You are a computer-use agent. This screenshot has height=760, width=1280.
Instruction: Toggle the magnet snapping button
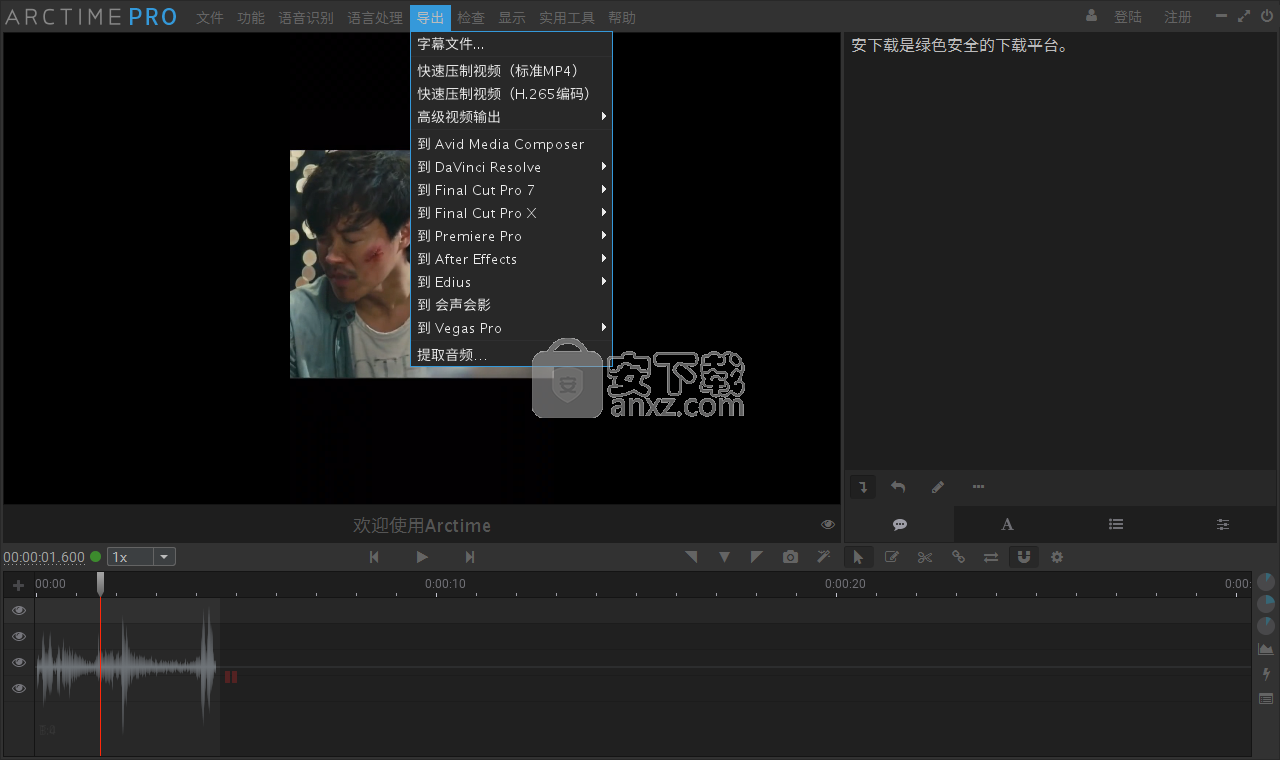[1024, 557]
